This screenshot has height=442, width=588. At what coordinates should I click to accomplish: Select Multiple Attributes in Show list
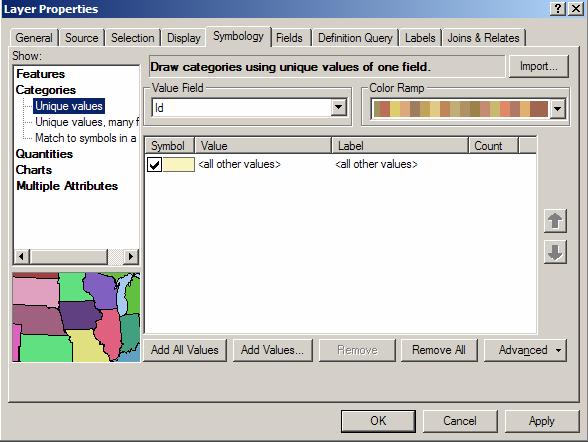(67, 186)
